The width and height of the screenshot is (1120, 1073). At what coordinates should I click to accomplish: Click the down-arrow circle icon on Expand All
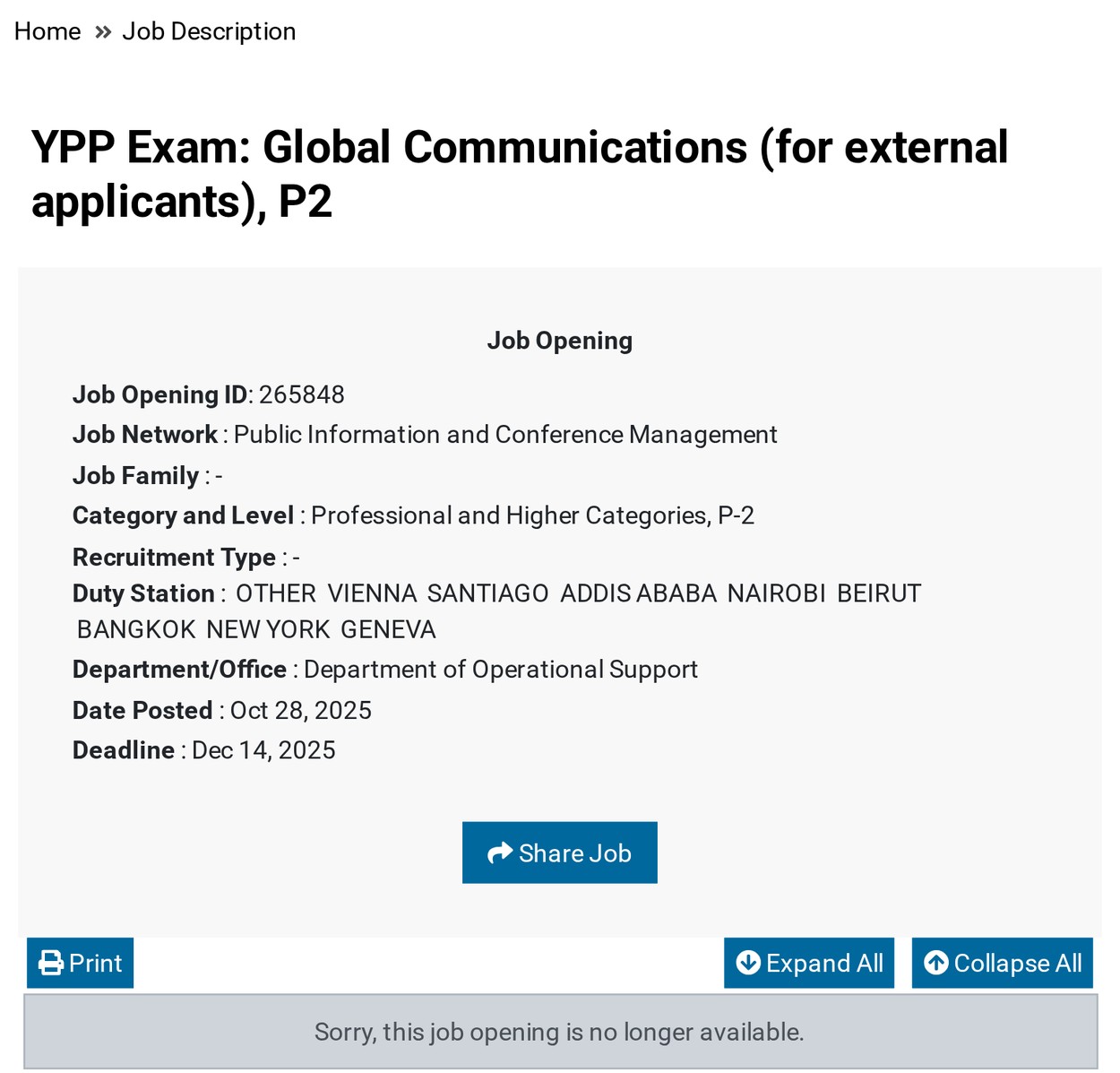pyautogui.click(x=748, y=963)
